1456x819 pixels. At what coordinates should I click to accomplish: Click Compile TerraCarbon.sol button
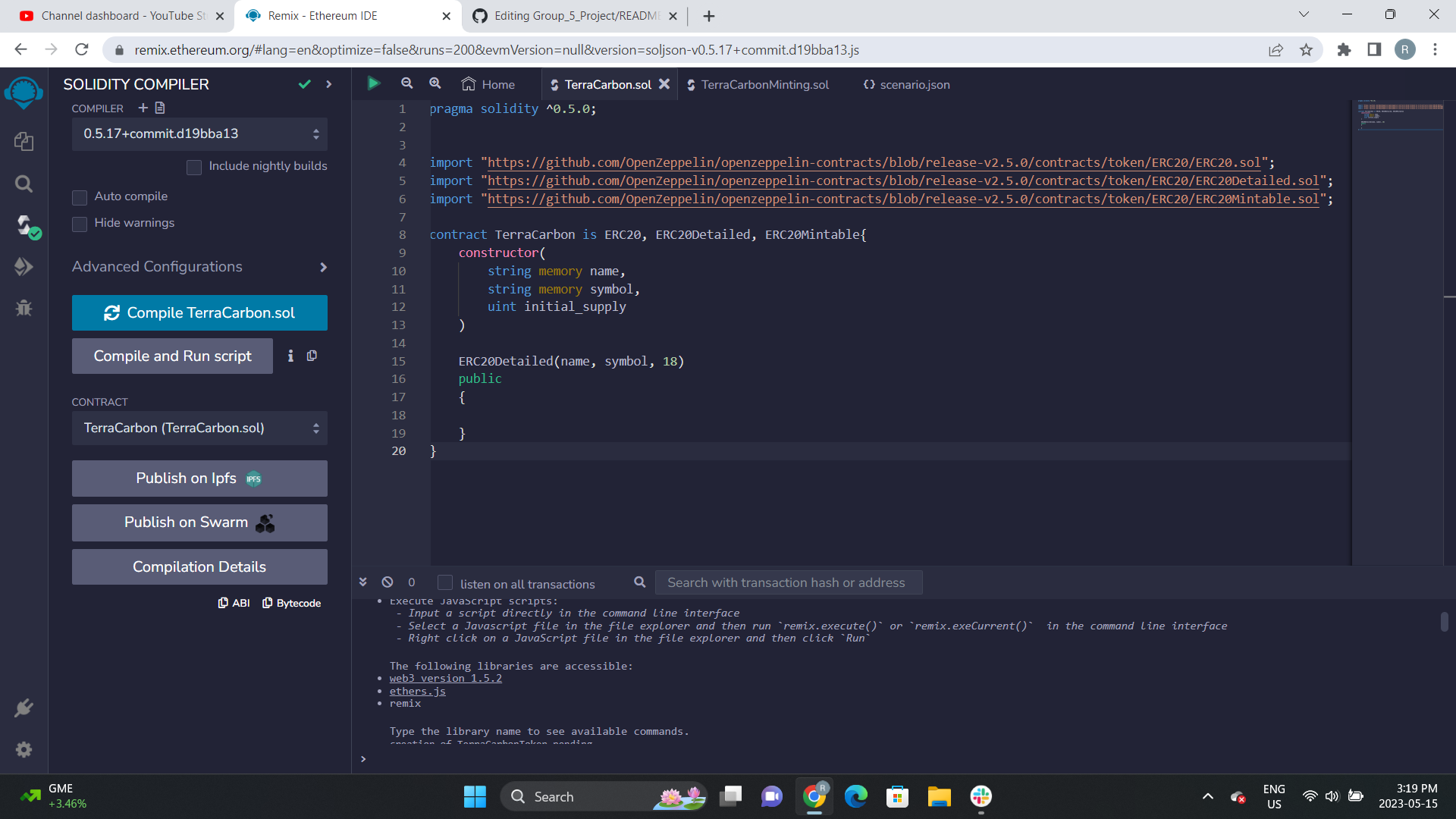pos(199,313)
